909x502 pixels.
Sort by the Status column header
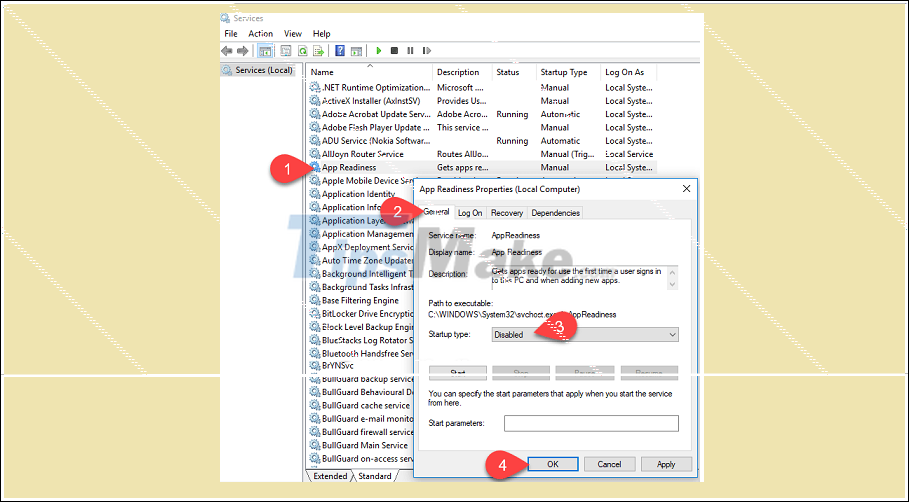[x=514, y=72]
